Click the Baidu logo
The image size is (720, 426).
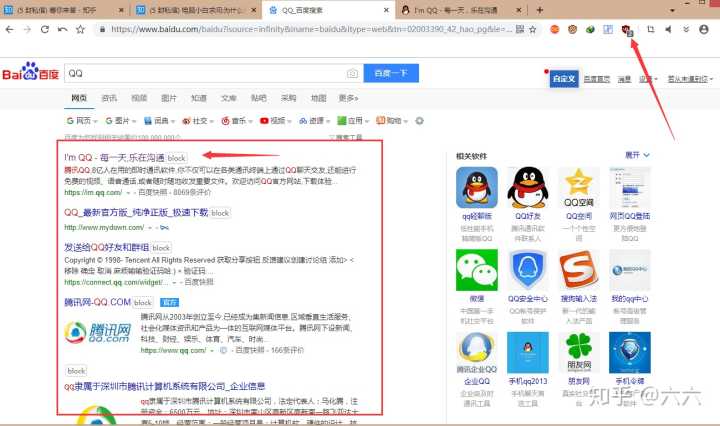point(31,72)
